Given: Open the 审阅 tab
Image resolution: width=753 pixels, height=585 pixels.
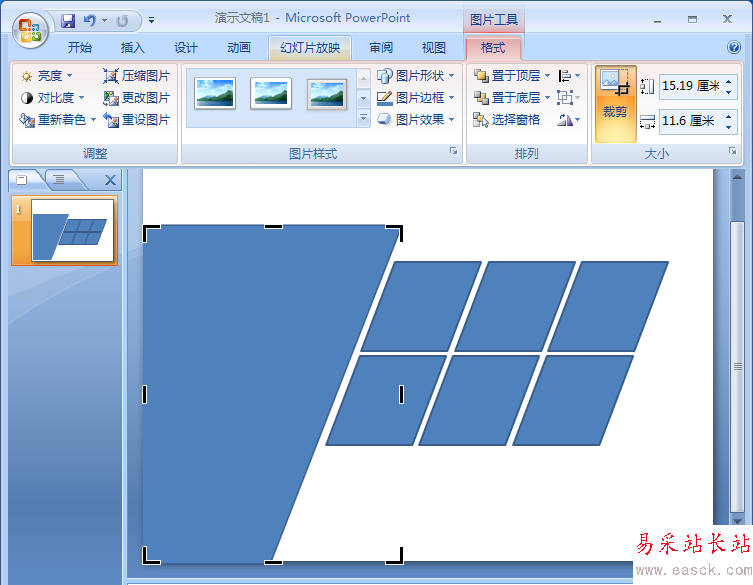Looking at the screenshot, I should click(x=381, y=48).
